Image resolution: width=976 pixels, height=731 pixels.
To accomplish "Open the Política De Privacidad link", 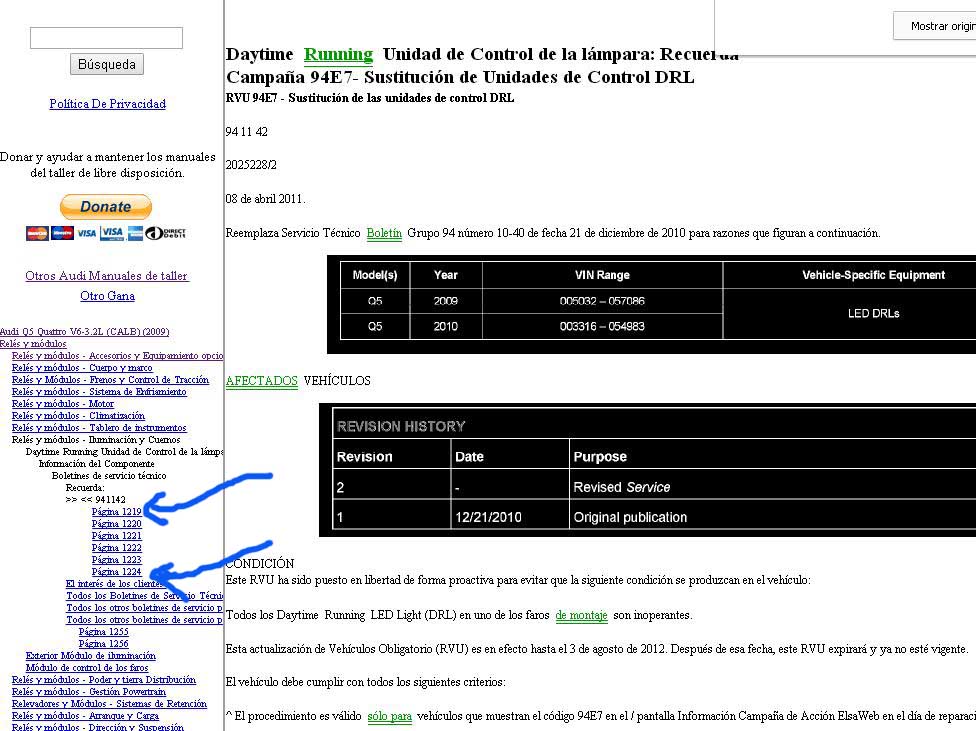I will [108, 104].
